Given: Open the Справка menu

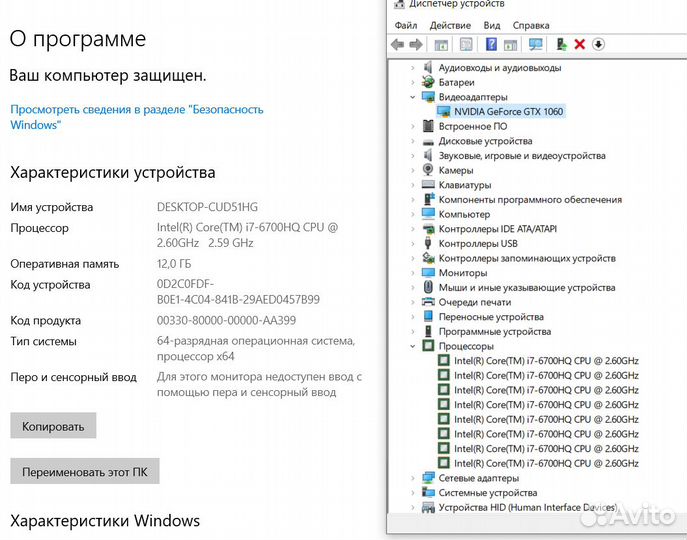Looking at the screenshot, I should pos(531,25).
